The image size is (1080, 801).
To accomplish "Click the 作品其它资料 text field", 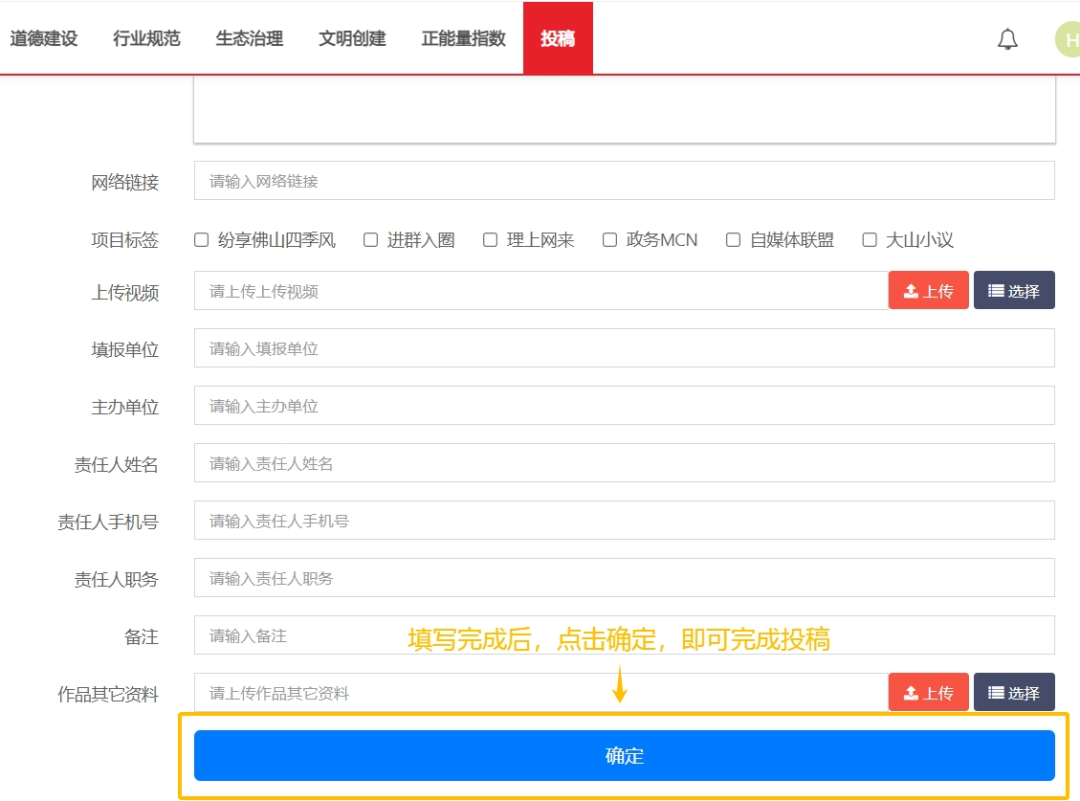I will point(541,692).
